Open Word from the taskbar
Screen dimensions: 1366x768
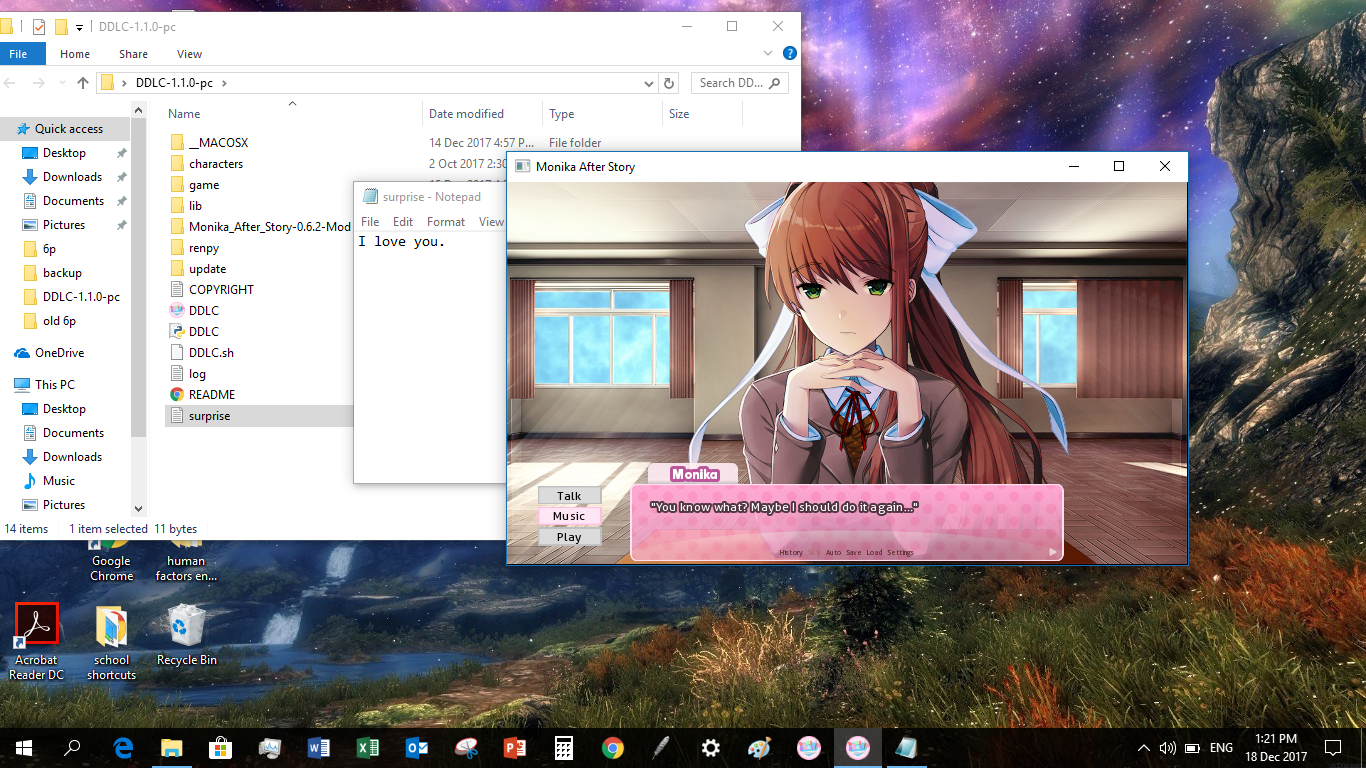[319, 747]
